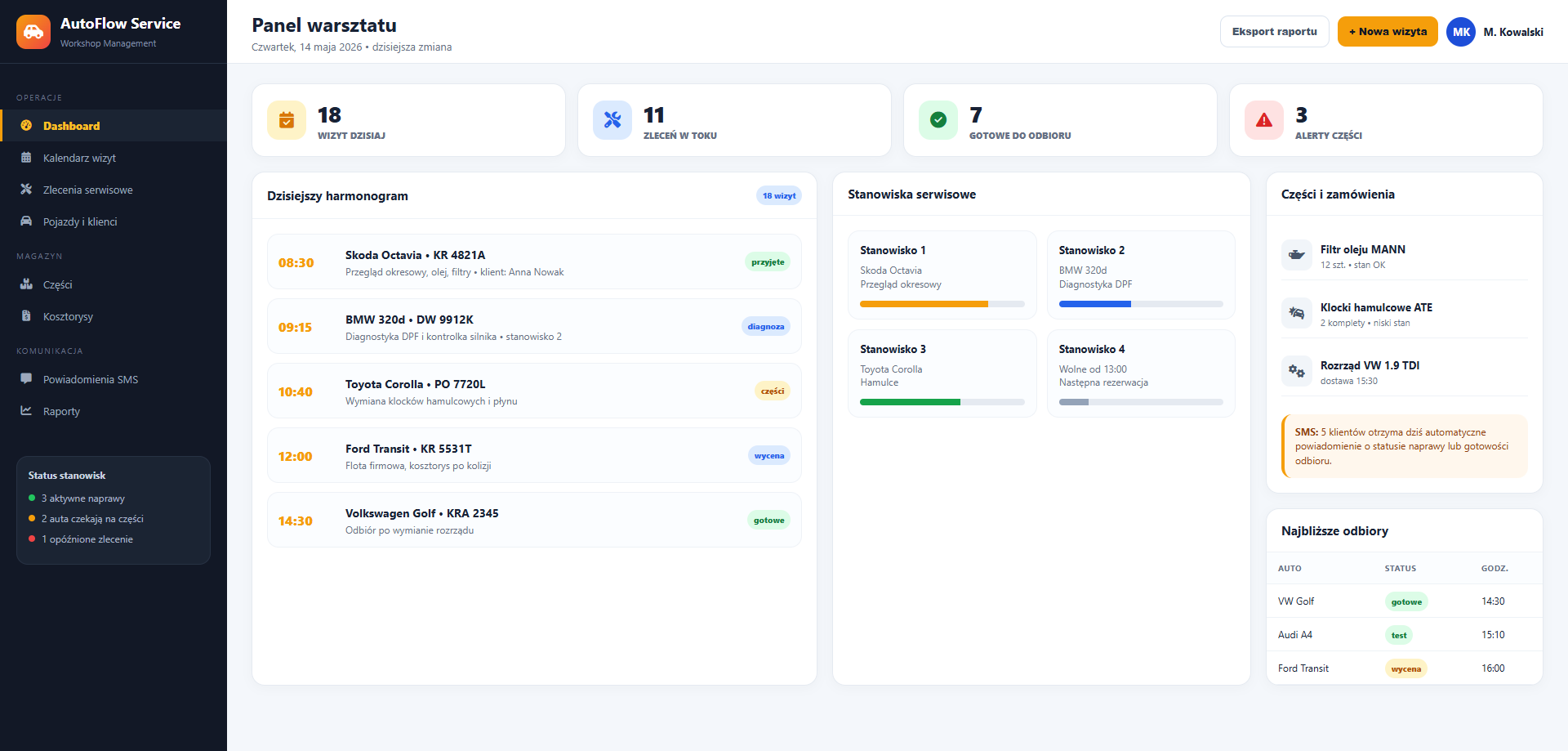Image resolution: width=1568 pixels, height=751 pixels.
Task: Open the BMW 320d DW 9912K appointment
Action: (534, 327)
